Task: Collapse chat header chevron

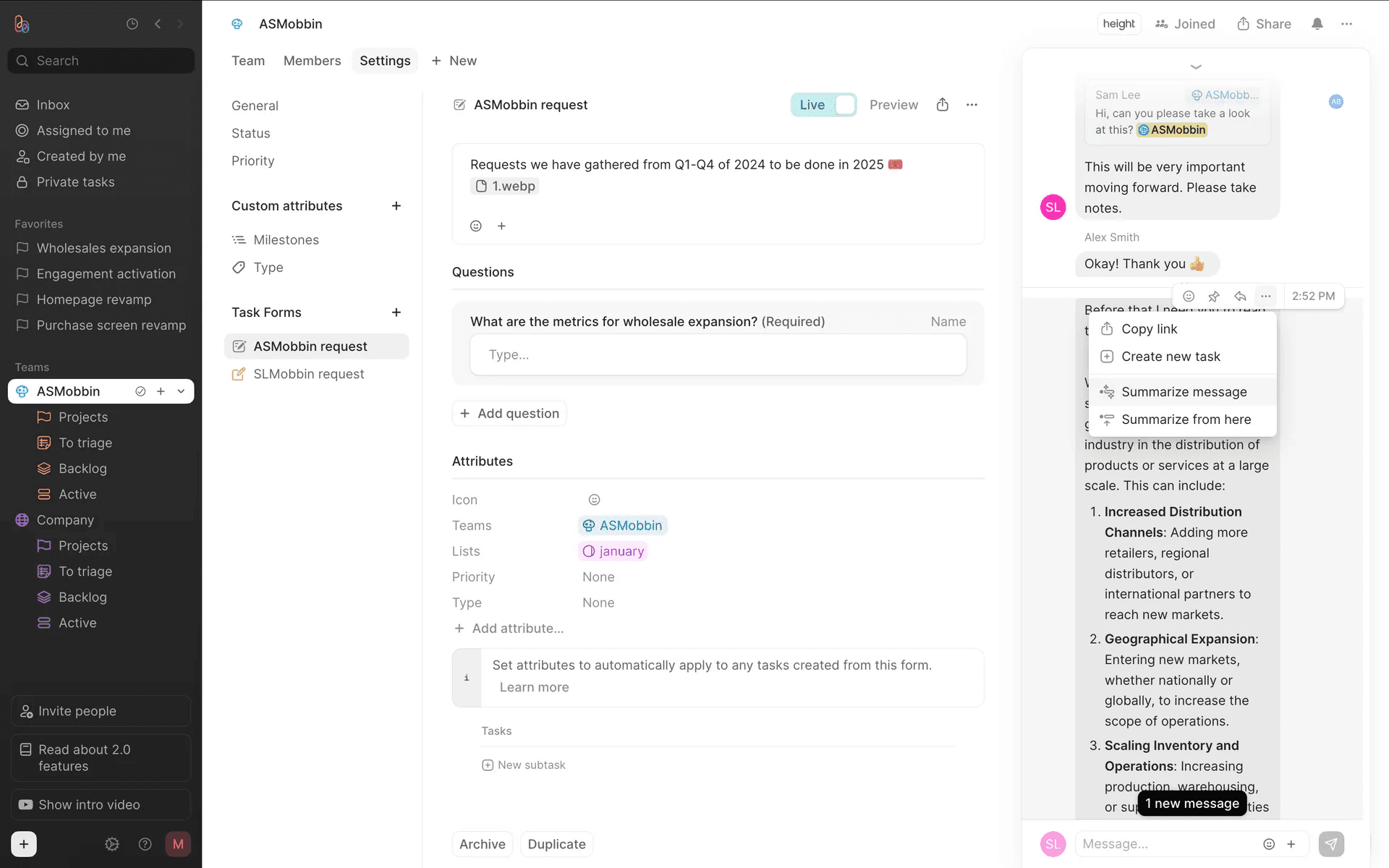Action: tap(1196, 67)
